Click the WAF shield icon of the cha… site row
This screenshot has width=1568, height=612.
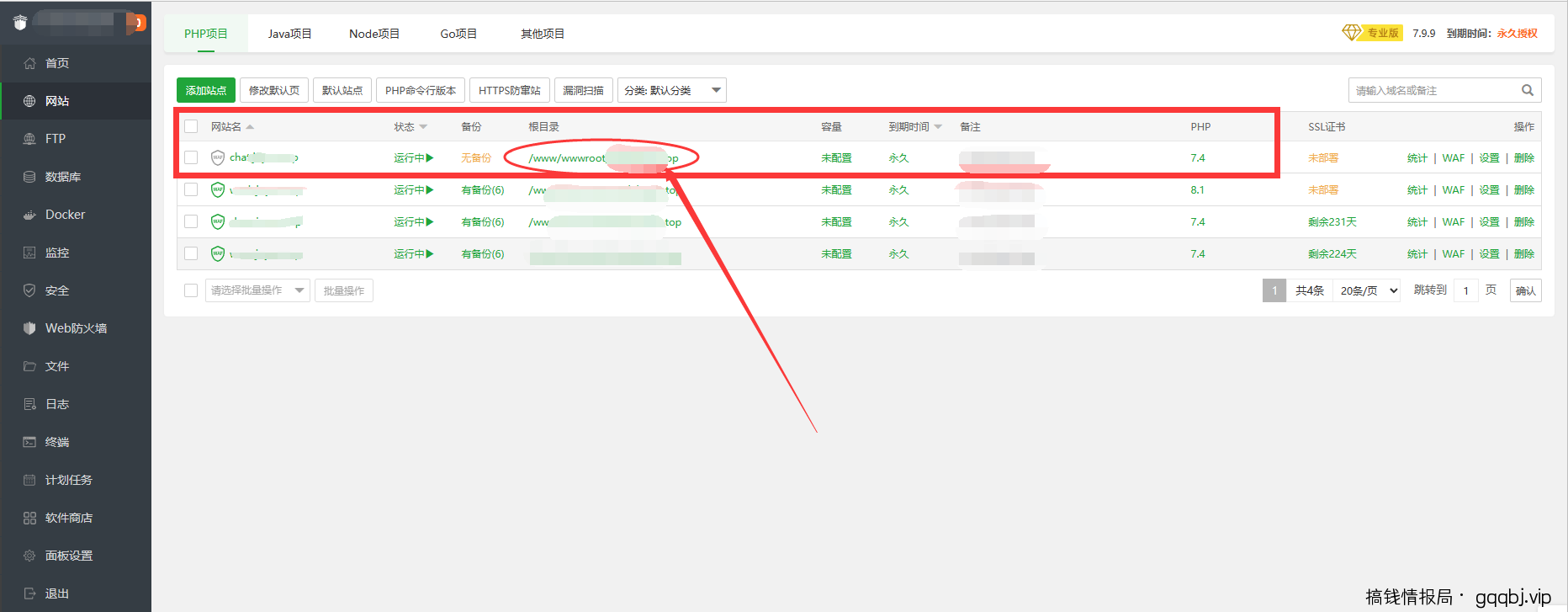218,157
